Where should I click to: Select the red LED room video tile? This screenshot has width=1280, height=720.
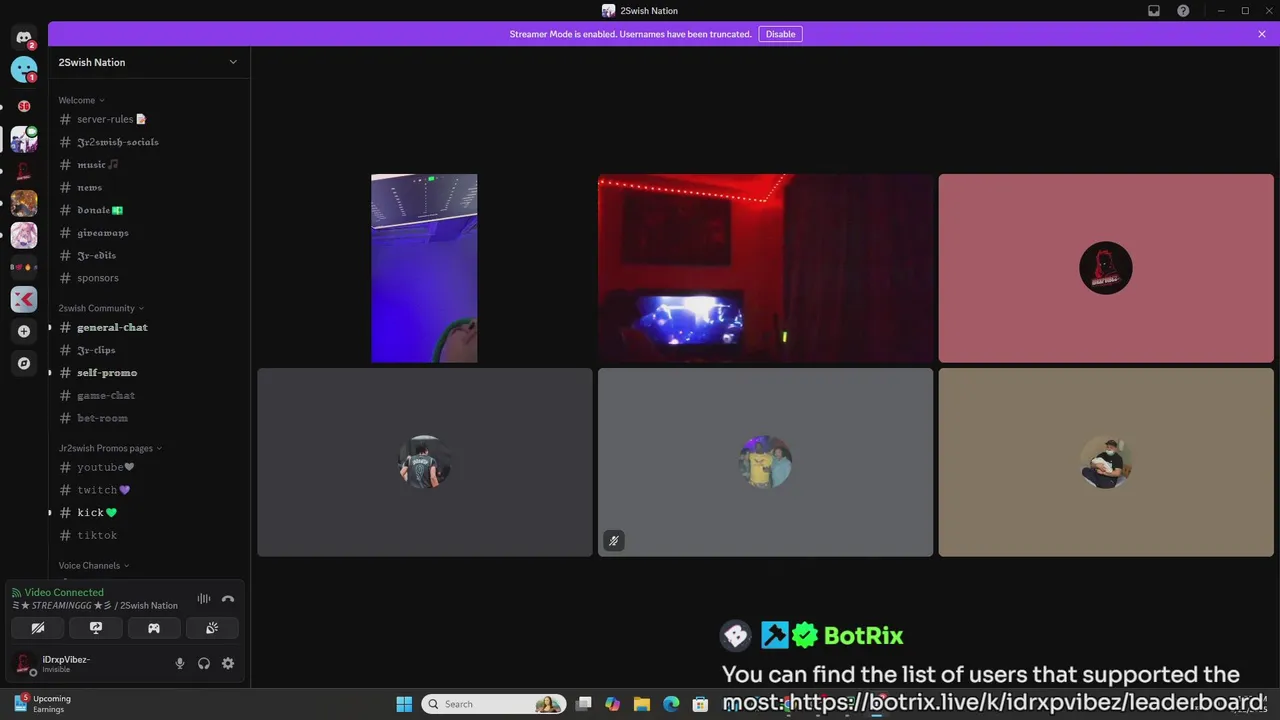765,268
